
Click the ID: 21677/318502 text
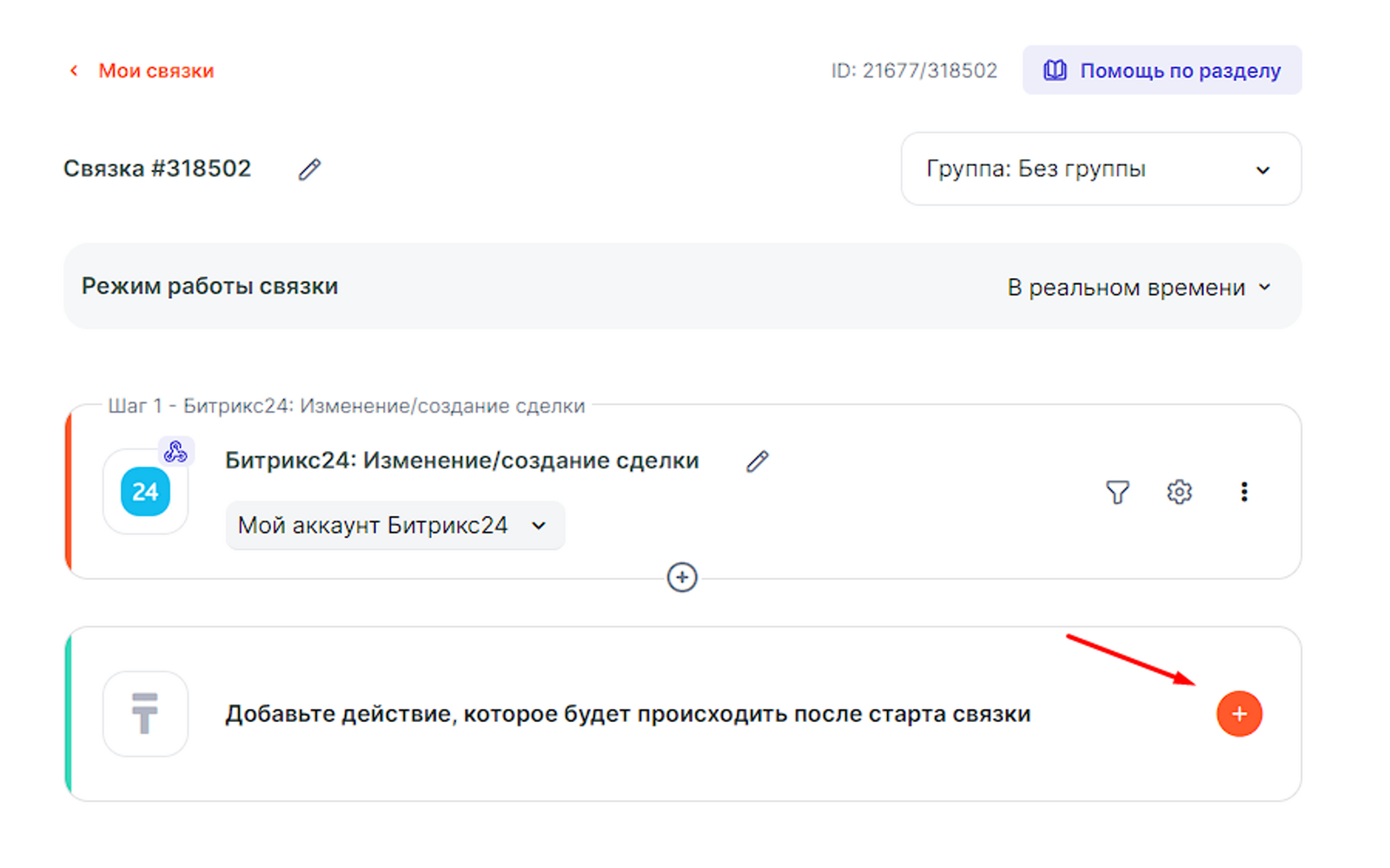914,70
